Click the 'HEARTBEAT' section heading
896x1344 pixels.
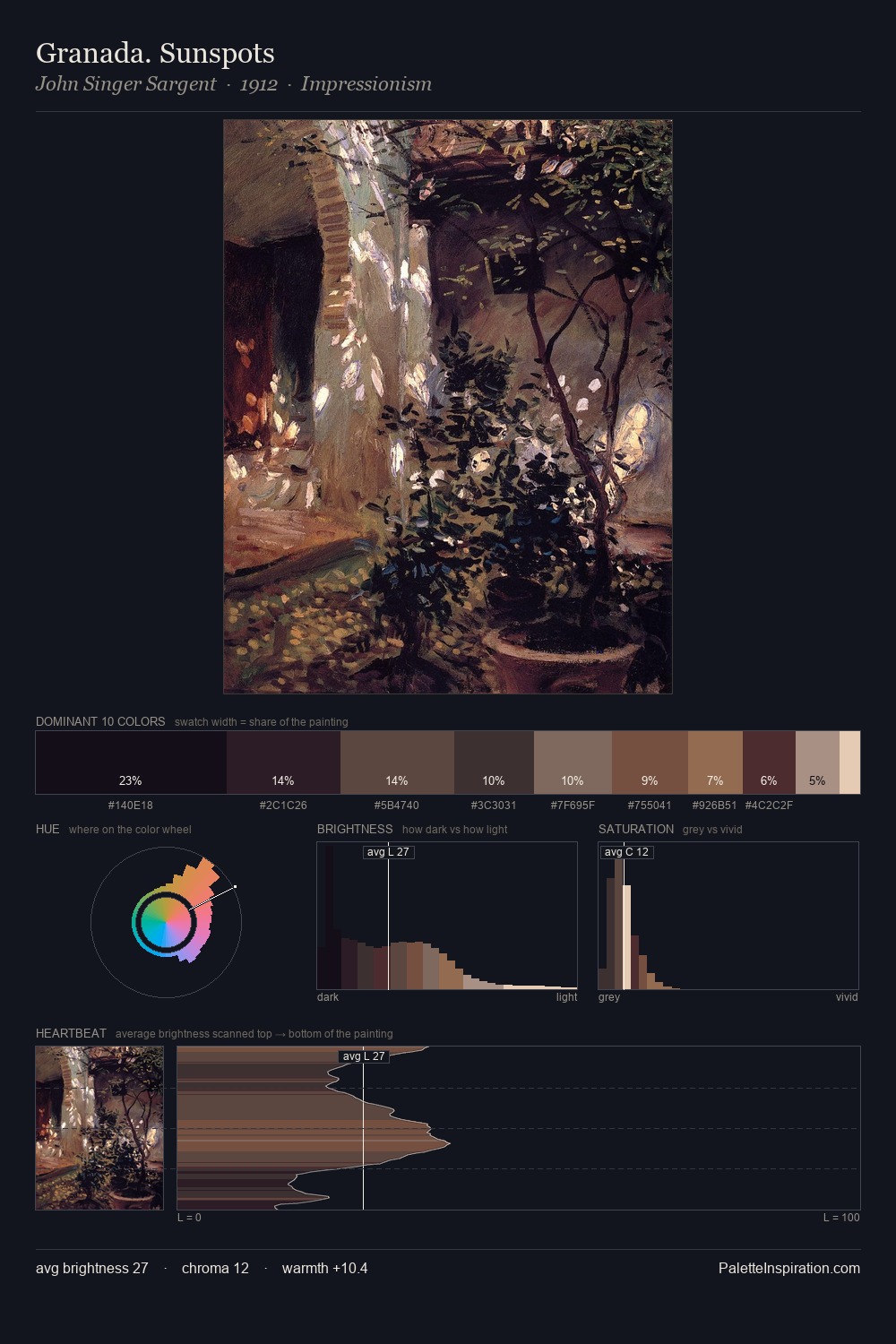[71, 1033]
